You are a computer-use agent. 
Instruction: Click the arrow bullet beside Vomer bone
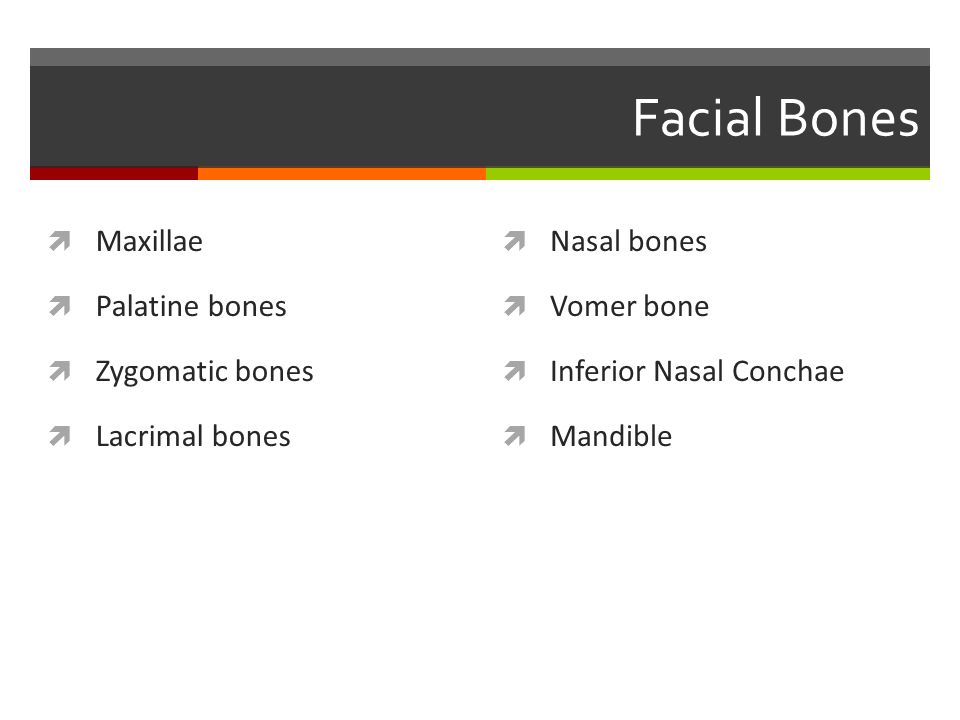pos(515,306)
